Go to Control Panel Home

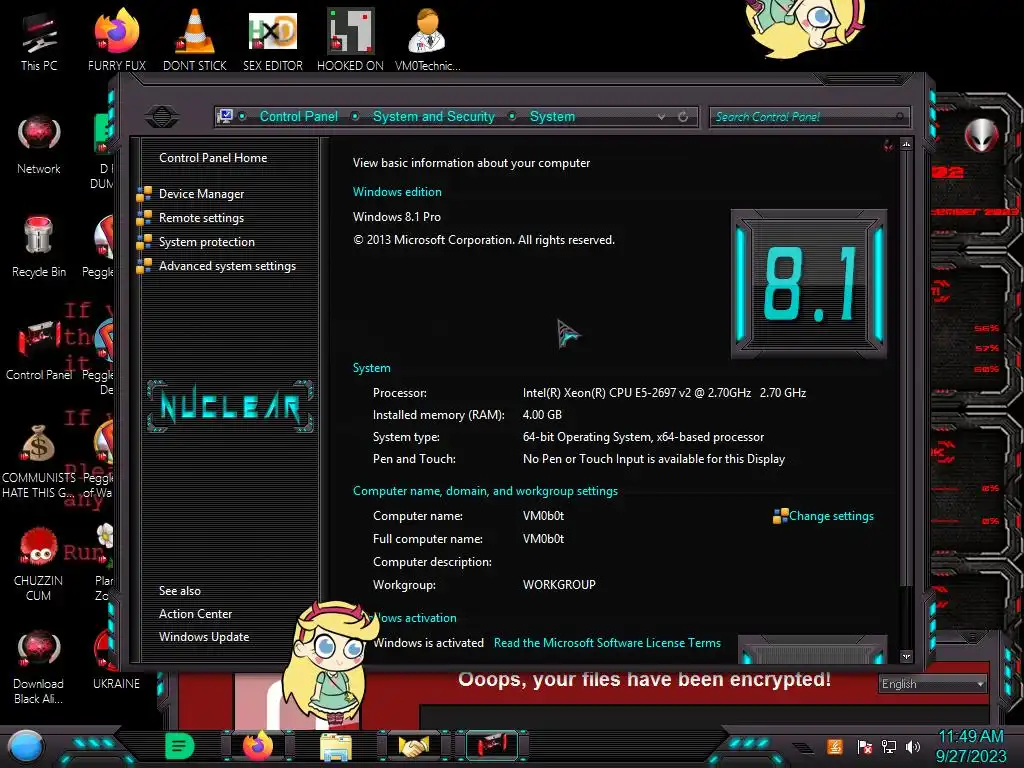[x=213, y=158]
